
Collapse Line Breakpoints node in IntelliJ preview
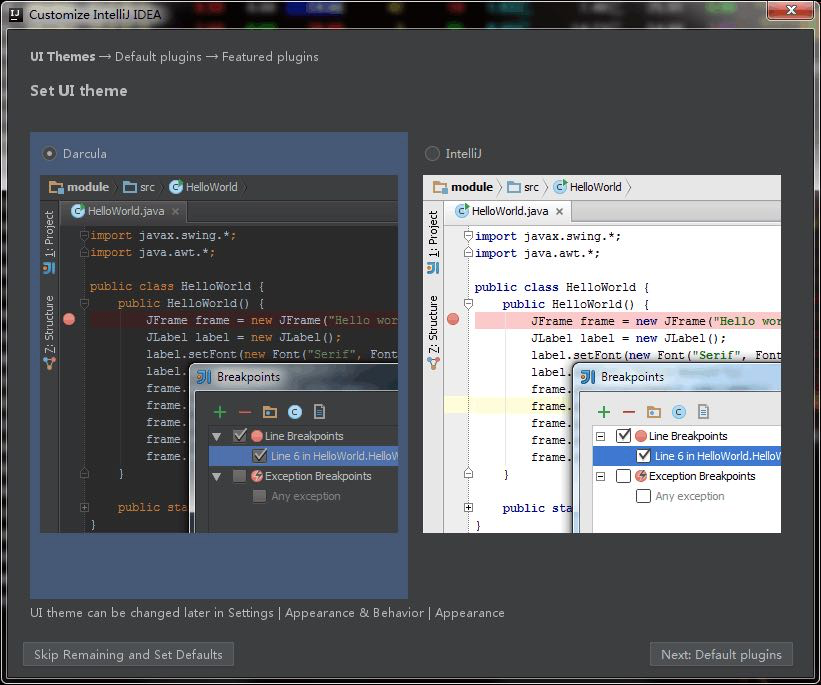coord(601,436)
